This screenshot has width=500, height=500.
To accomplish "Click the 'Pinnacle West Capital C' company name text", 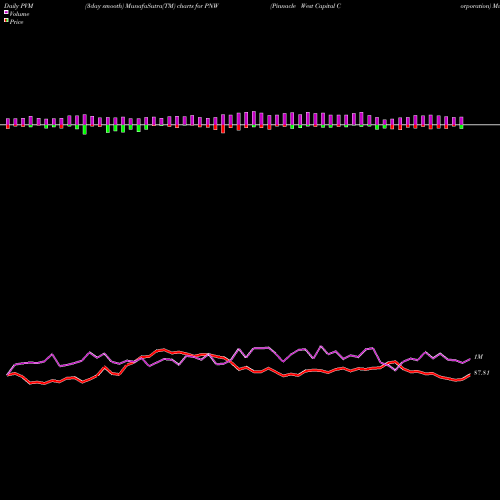I will click(305, 6).
